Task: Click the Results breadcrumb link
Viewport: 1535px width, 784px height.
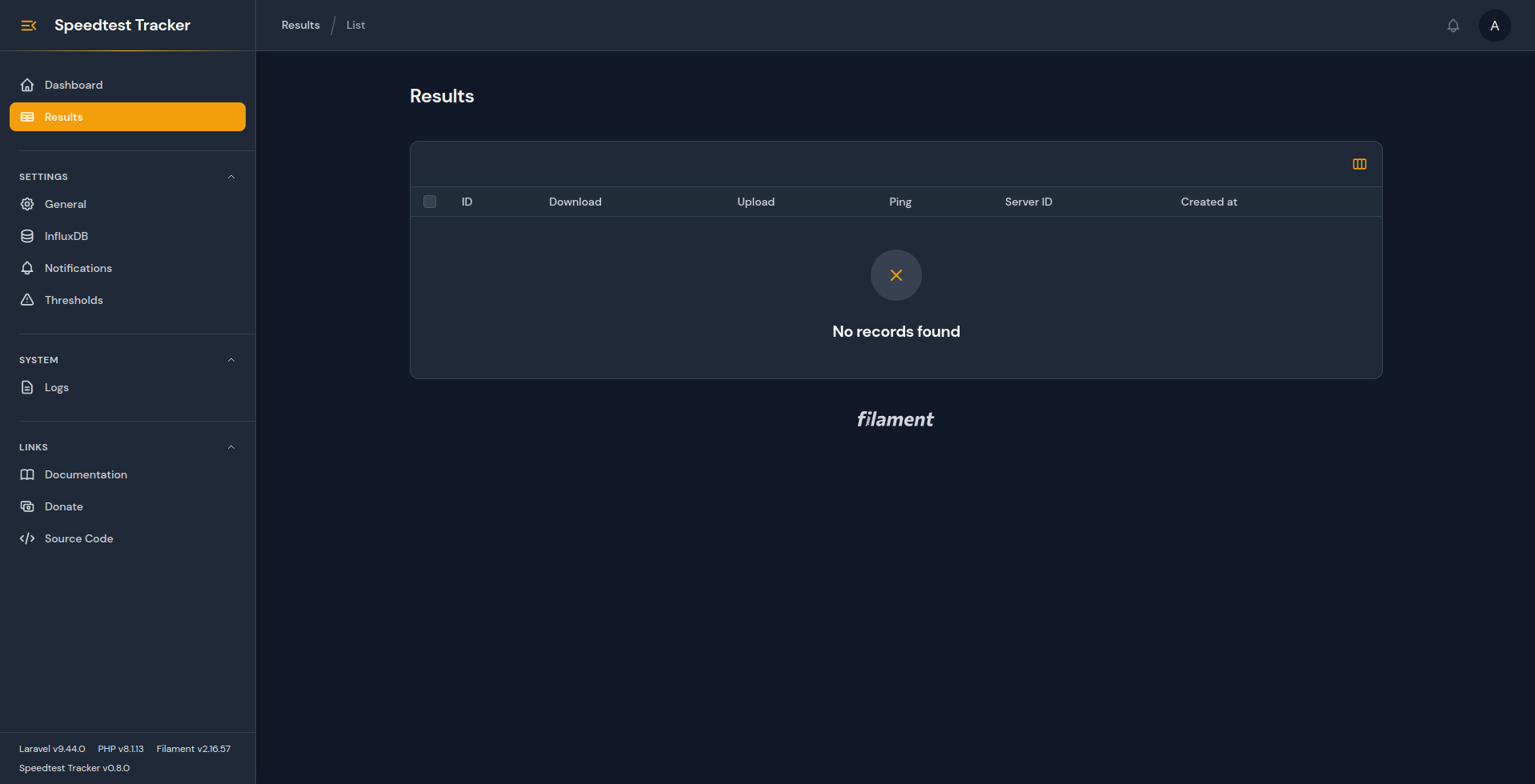Action: pos(300,26)
